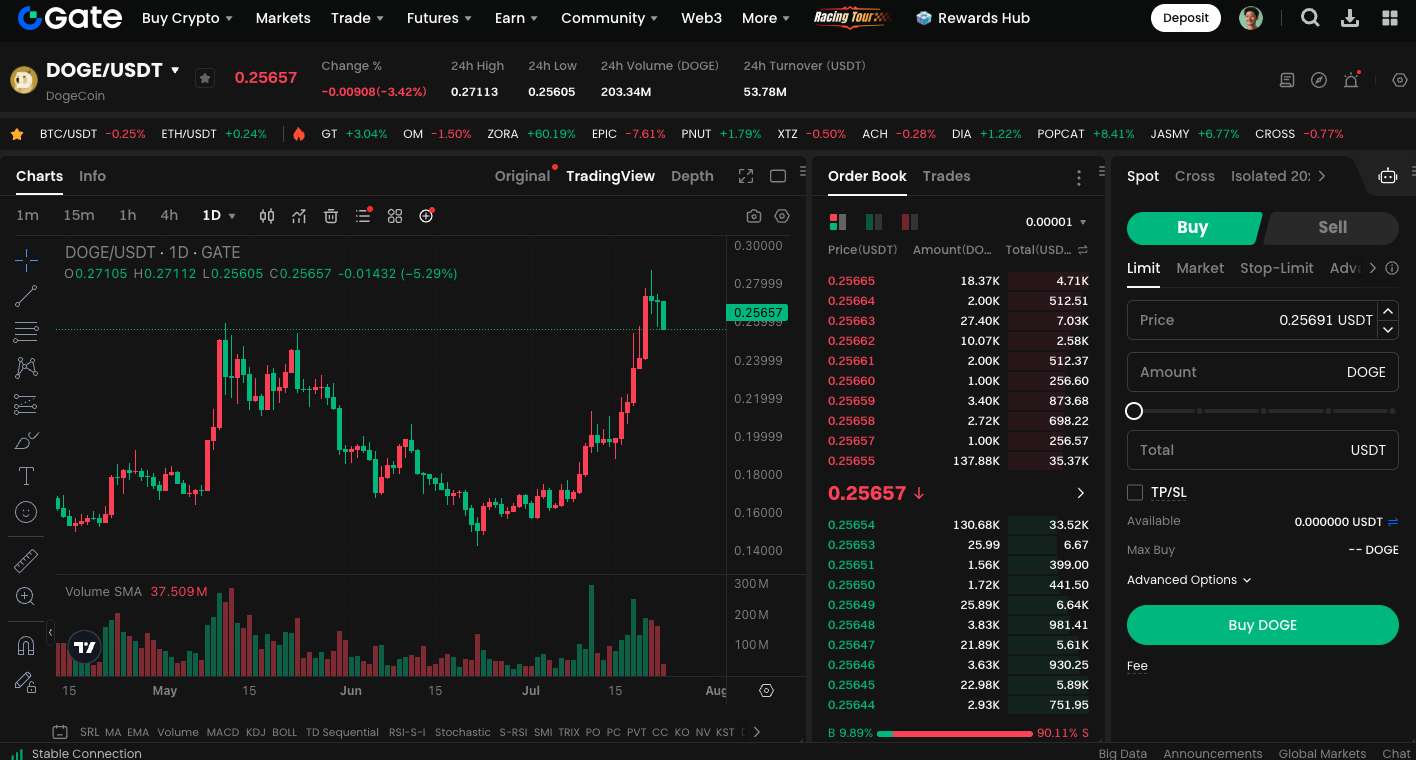Expand more margin mode tabs arrow
1416x760 pixels.
(x=1322, y=176)
